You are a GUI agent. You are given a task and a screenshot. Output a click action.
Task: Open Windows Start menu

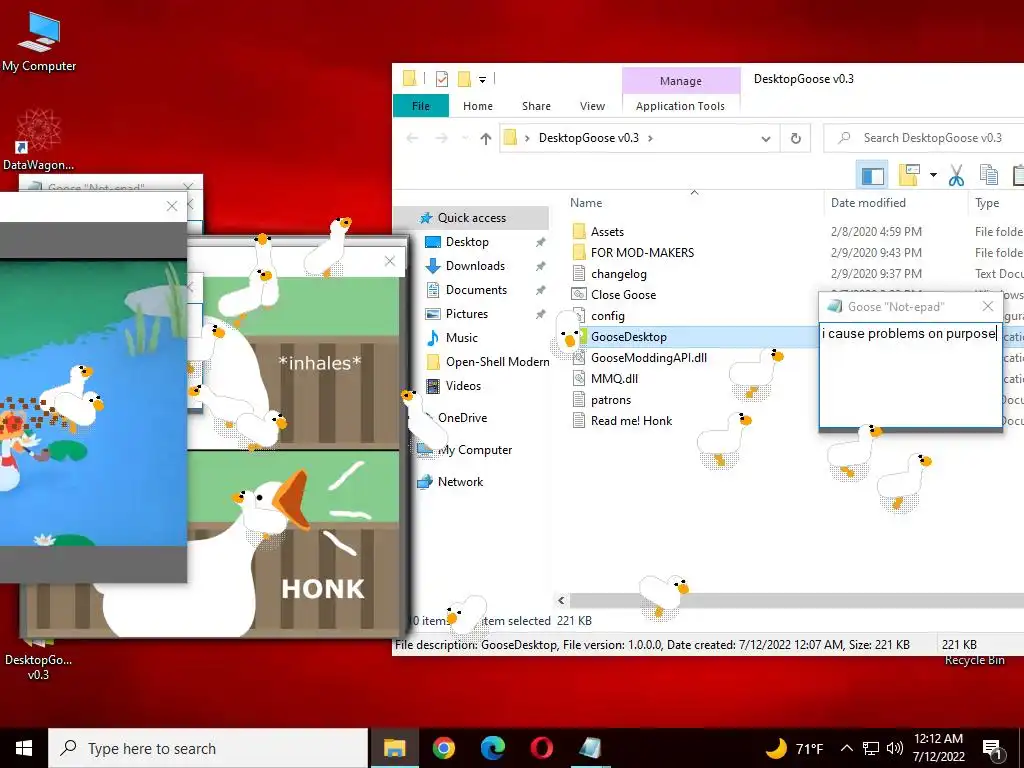pos(24,748)
